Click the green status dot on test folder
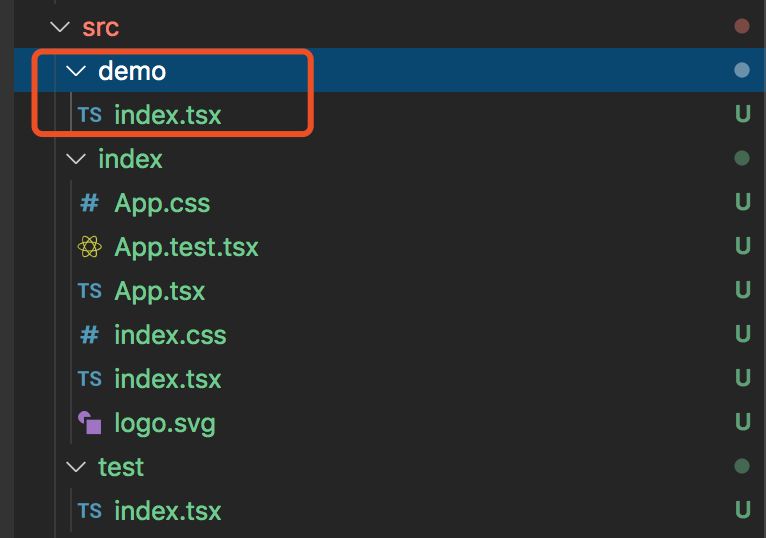The height and width of the screenshot is (538, 766). click(741, 466)
